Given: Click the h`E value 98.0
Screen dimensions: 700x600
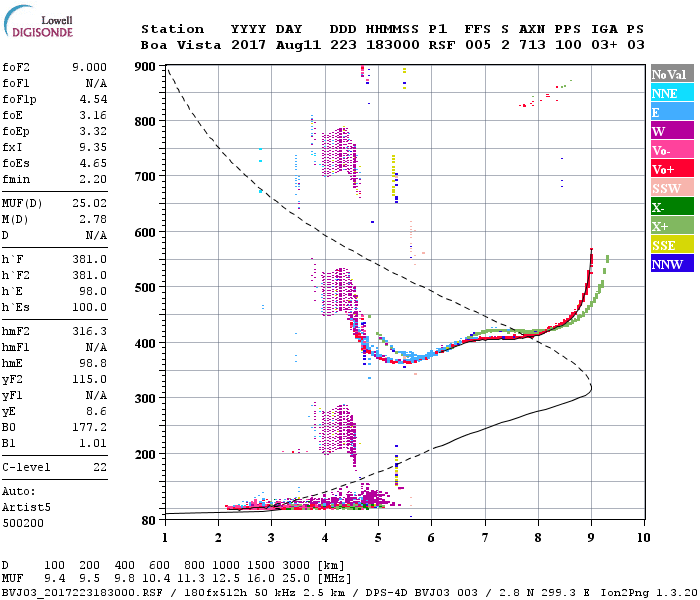Looking at the screenshot, I should (93, 292).
